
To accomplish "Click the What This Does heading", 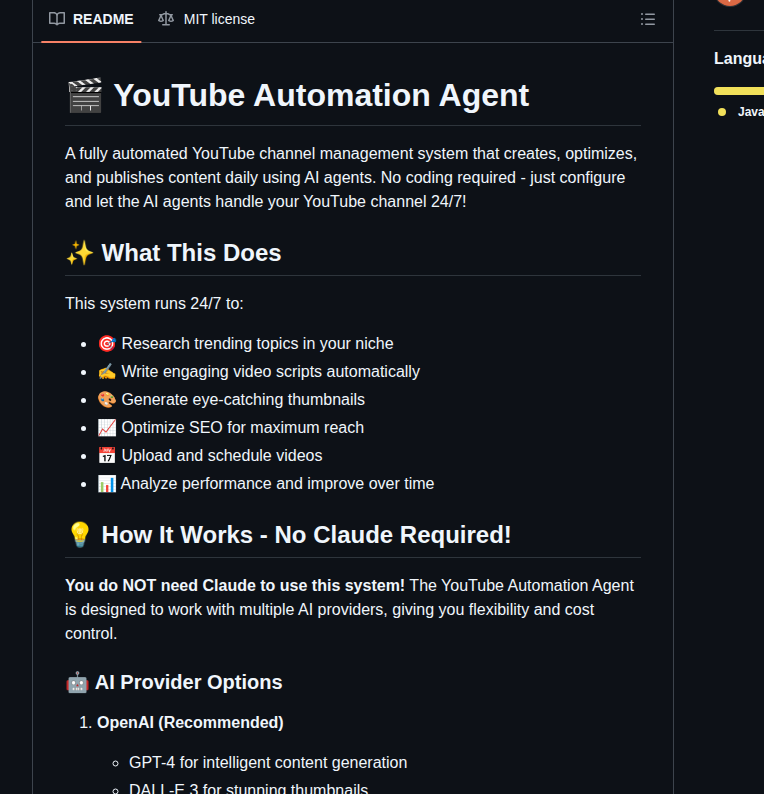I will click(x=191, y=253).
